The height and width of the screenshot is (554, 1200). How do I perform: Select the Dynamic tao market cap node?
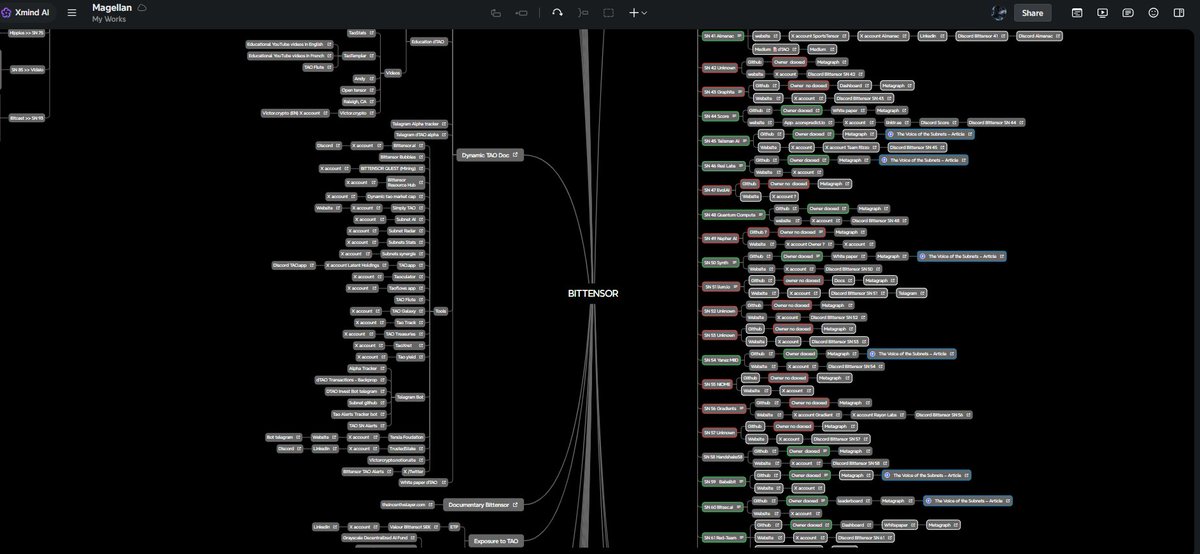(393, 196)
